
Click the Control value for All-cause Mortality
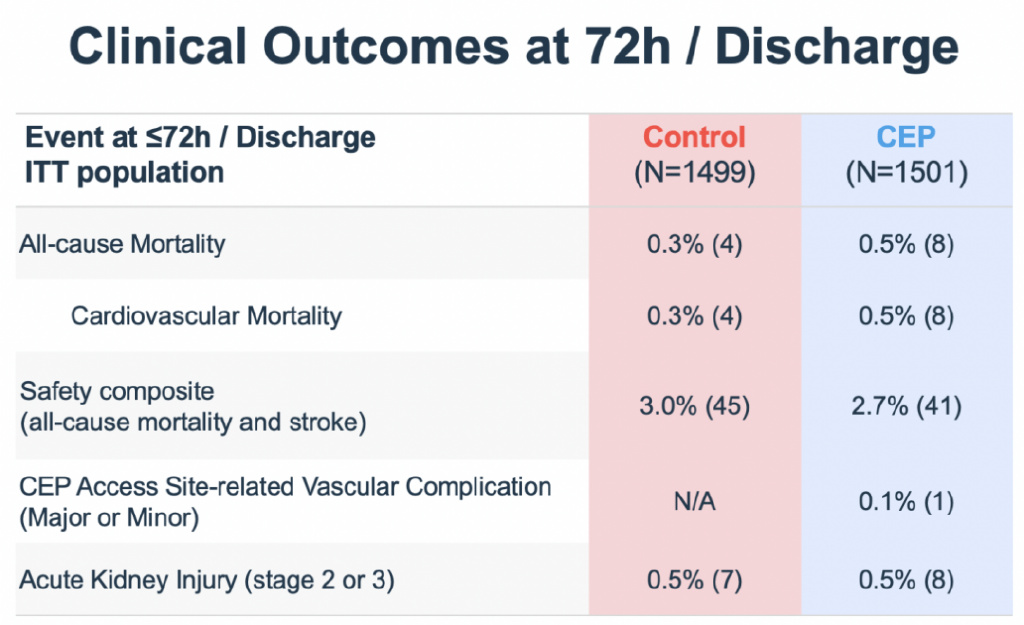[694, 244]
